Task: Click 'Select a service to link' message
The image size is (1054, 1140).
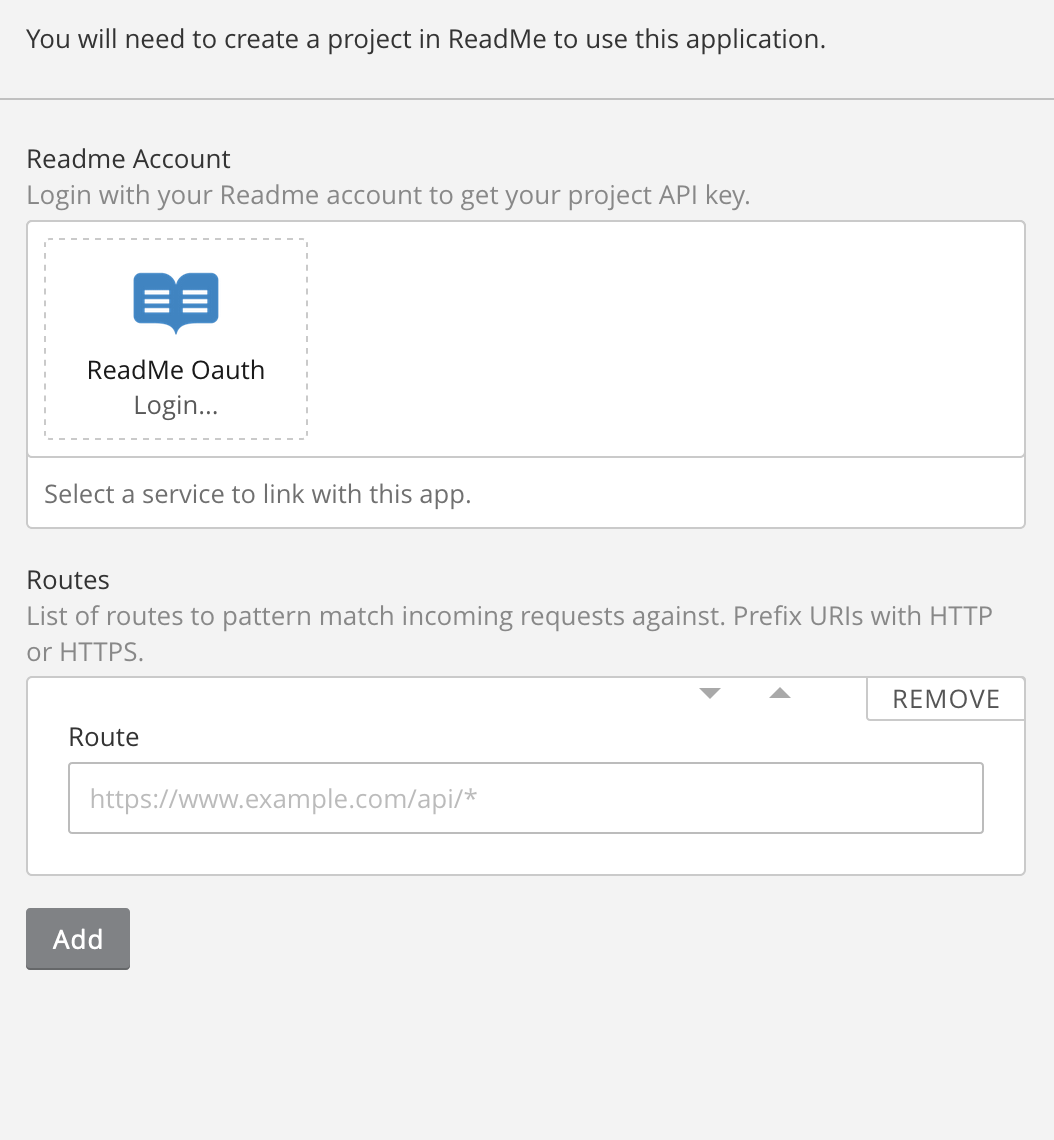Action: pyautogui.click(x=257, y=494)
